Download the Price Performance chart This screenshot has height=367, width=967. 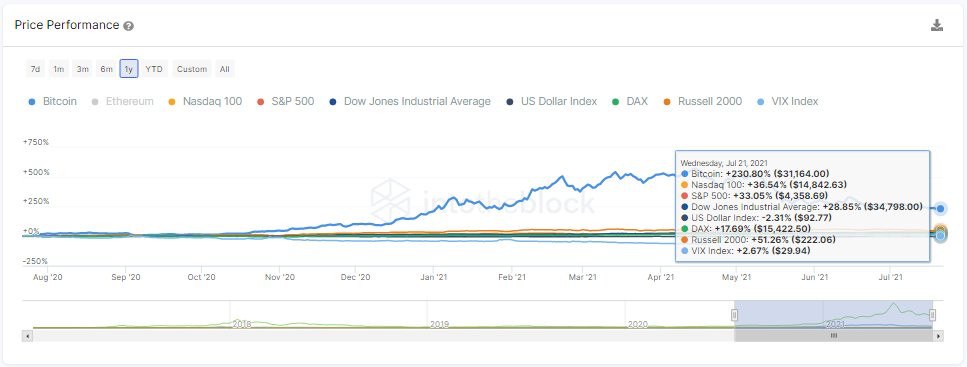pyautogui.click(x=936, y=25)
